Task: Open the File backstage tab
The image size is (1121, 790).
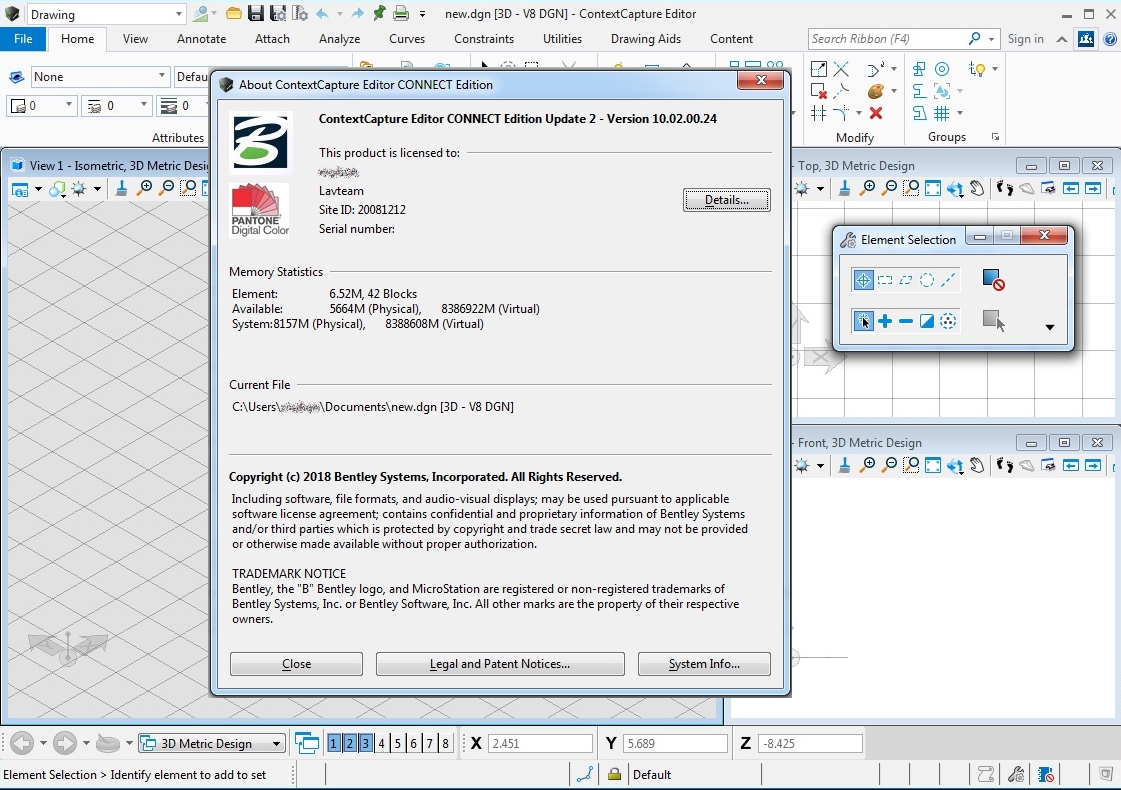Action: tap(23, 39)
